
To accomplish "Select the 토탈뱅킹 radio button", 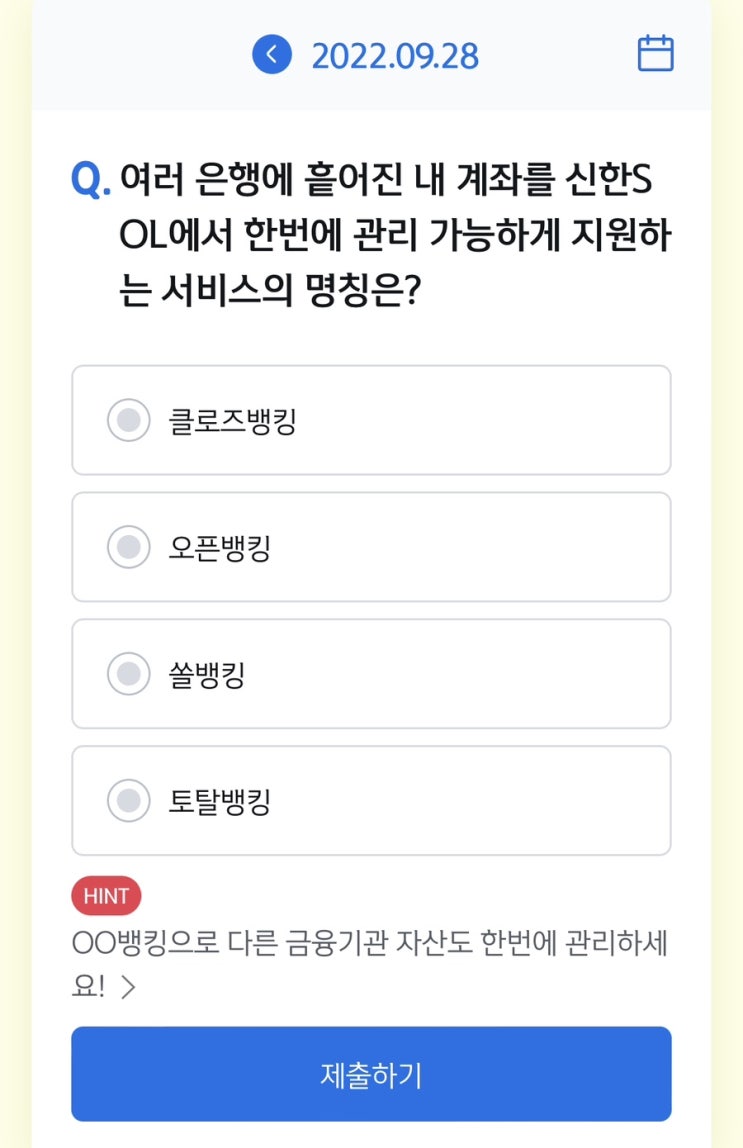I will point(128,801).
